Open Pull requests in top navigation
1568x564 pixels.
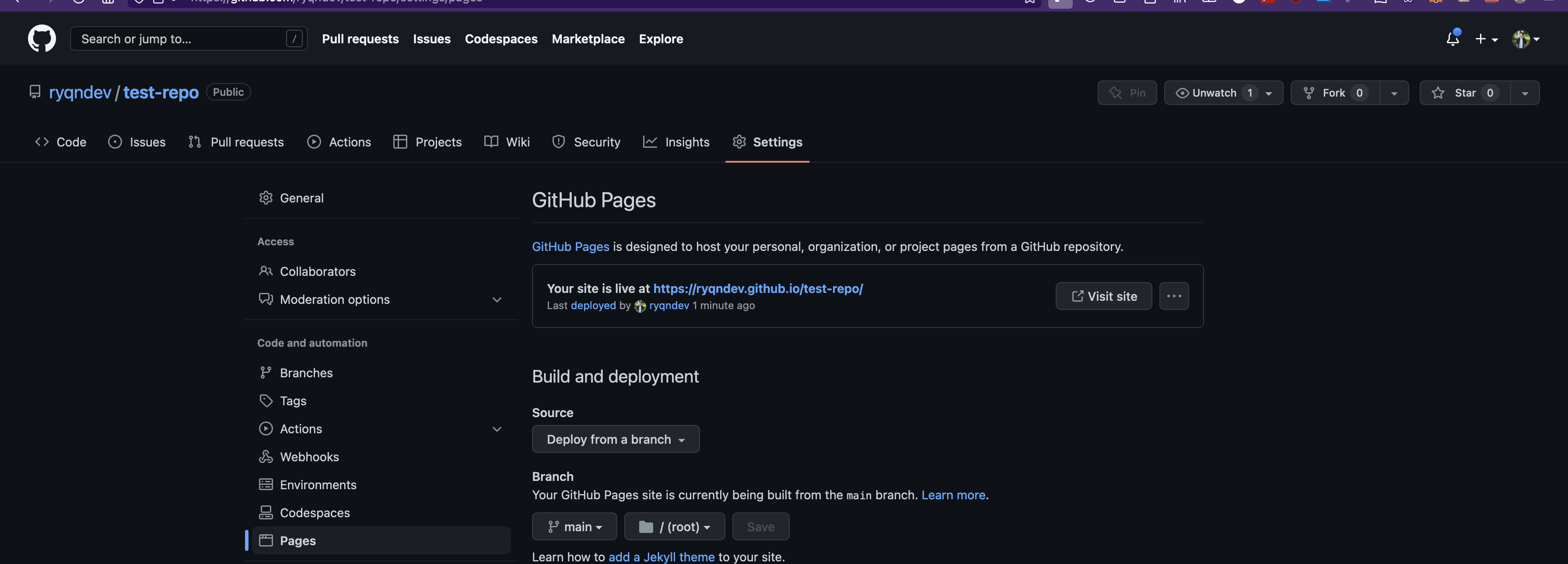pos(360,39)
